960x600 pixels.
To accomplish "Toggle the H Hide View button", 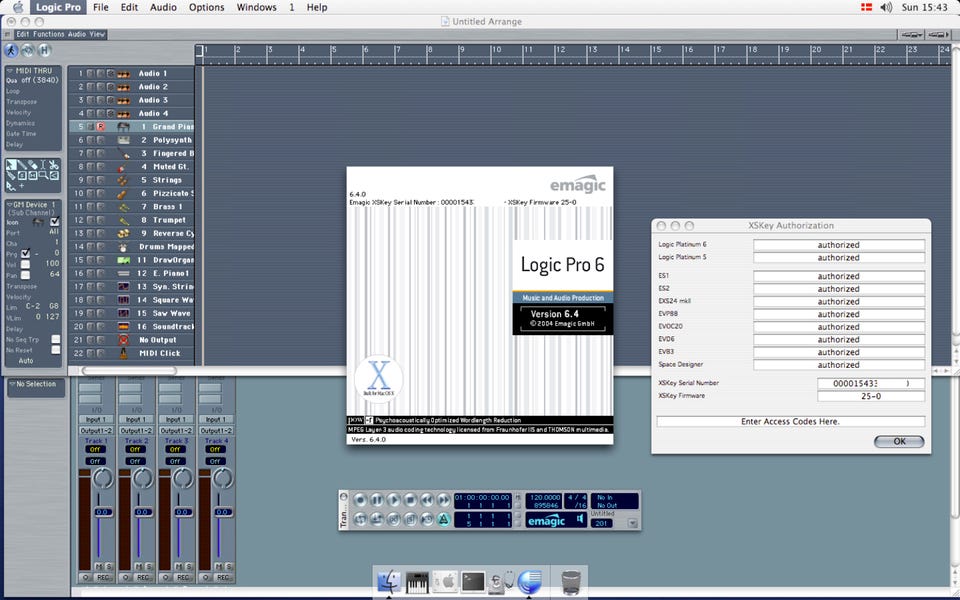I will point(44,50).
